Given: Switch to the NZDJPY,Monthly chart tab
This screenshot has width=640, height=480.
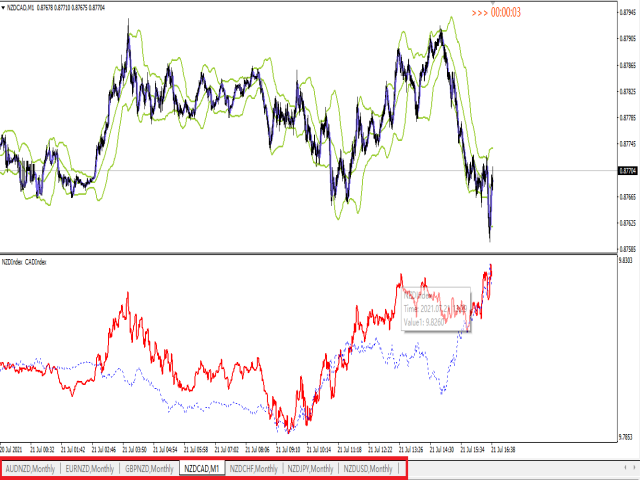Looking at the screenshot, I should (x=311, y=469).
